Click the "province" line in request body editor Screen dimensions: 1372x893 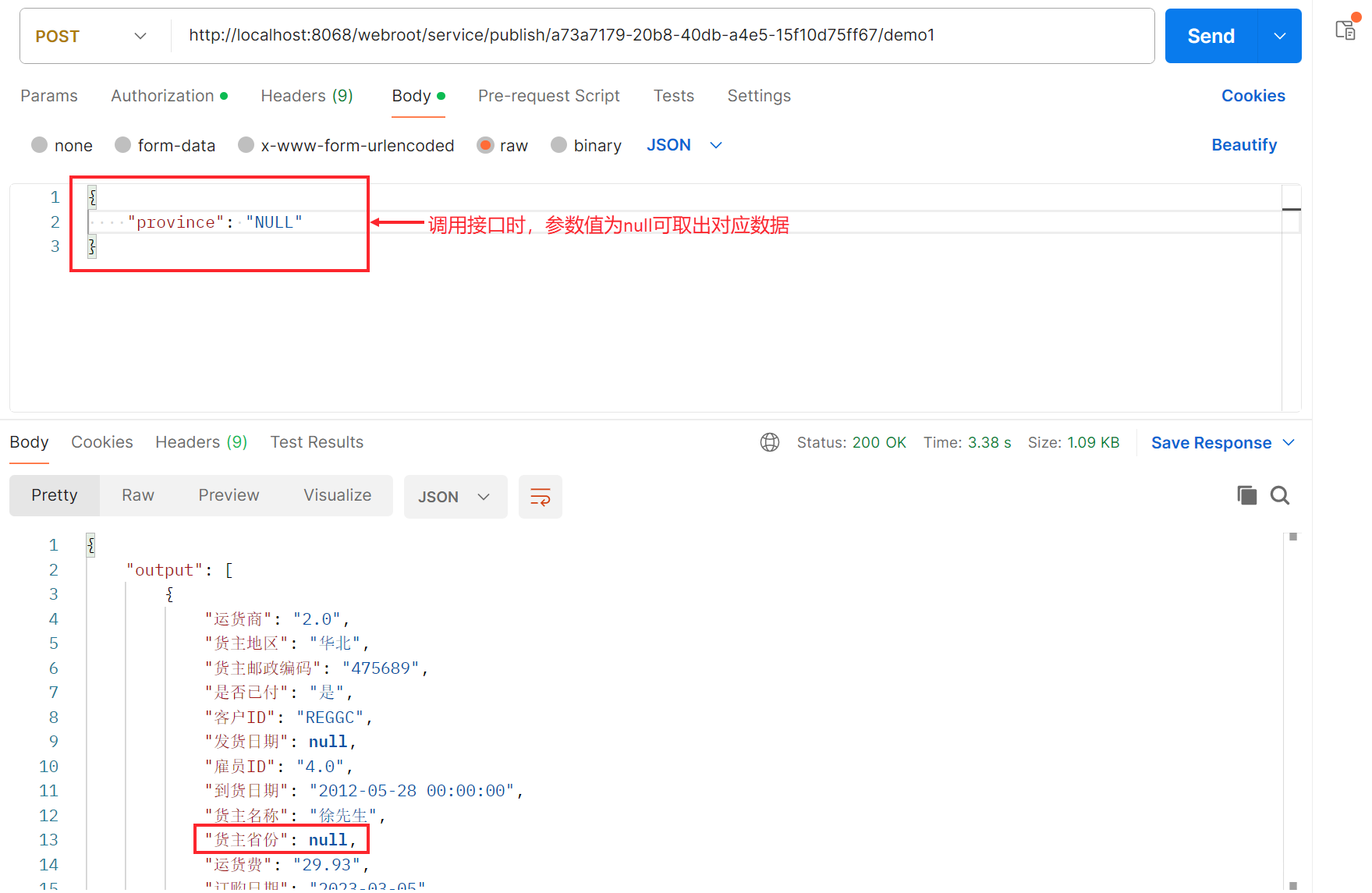[215, 222]
